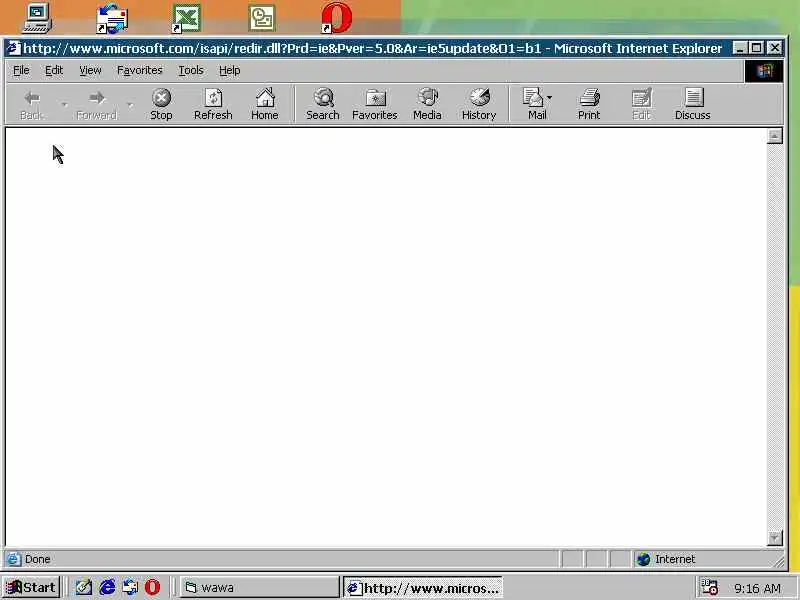Launch Internet Explorer from quick launch

point(107,587)
